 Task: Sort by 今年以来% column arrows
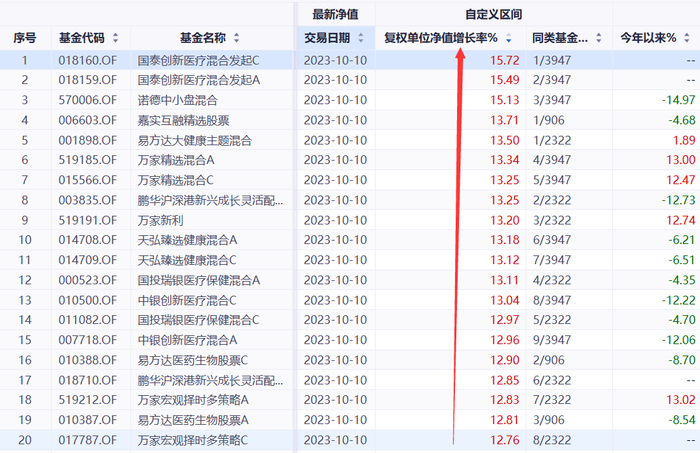coord(687,38)
